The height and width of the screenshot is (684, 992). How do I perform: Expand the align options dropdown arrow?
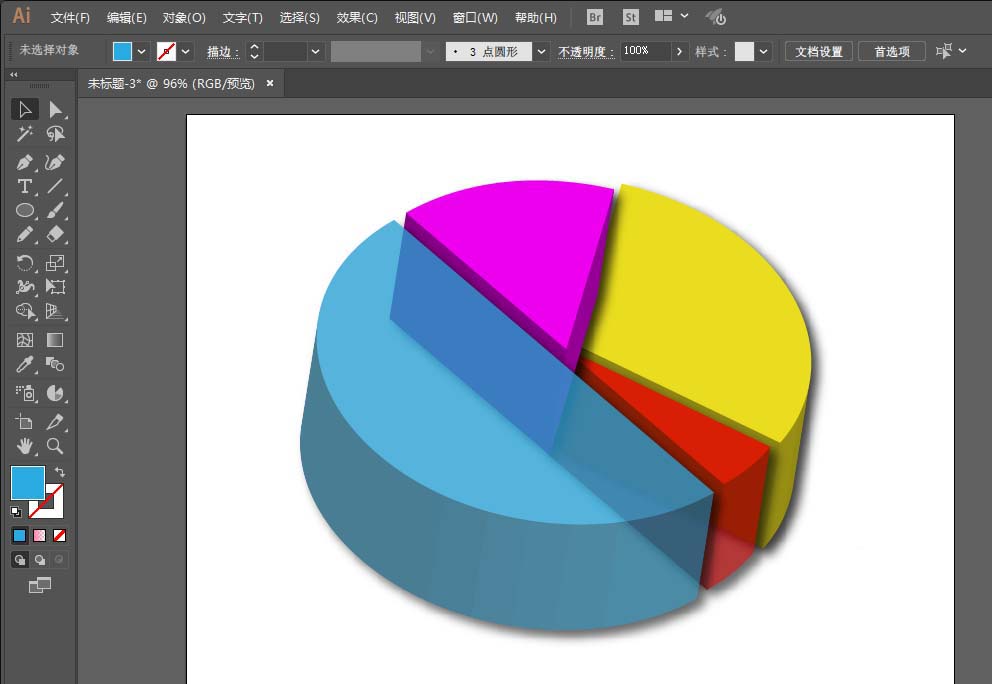pos(963,51)
